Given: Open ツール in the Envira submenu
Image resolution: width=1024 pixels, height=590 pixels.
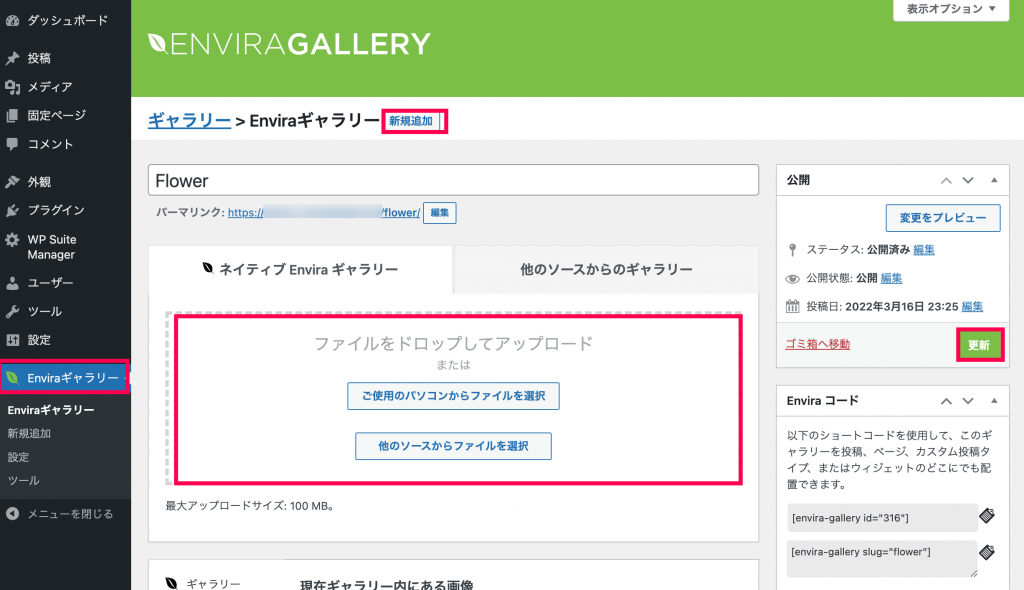Looking at the screenshot, I should pyautogui.click(x=24, y=480).
